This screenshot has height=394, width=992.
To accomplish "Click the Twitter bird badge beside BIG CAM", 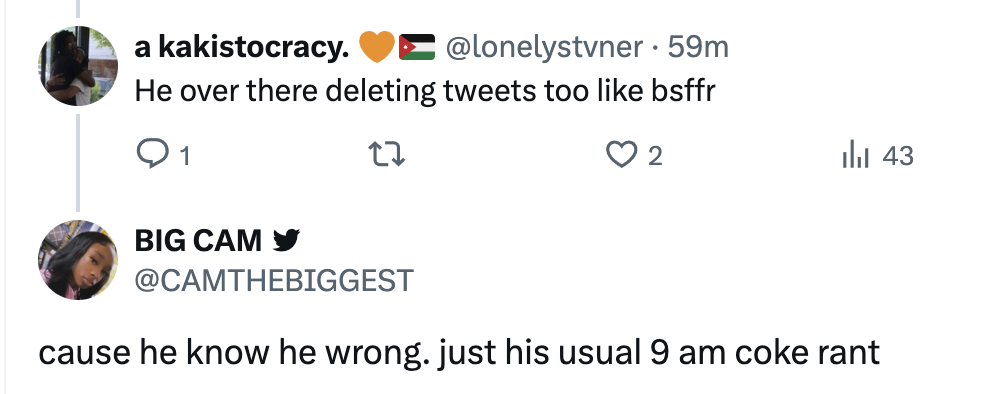I will [x=286, y=240].
